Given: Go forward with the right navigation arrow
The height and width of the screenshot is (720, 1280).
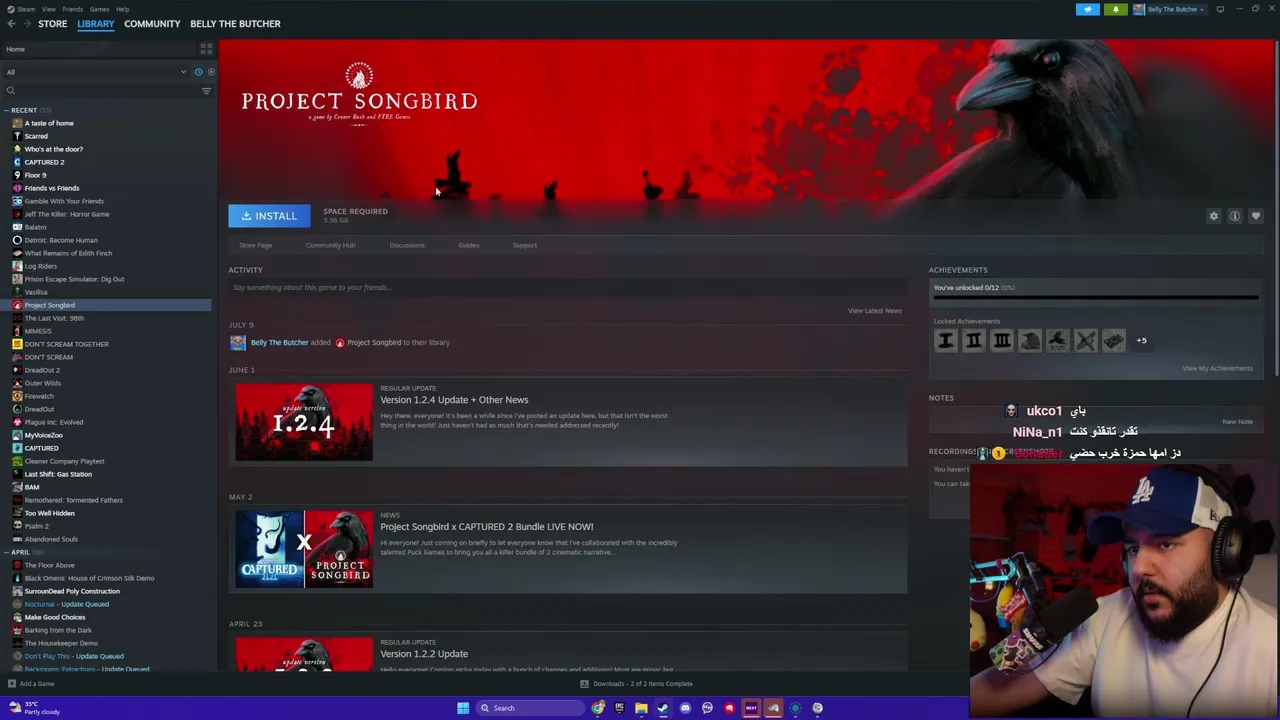Looking at the screenshot, I should (27, 24).
